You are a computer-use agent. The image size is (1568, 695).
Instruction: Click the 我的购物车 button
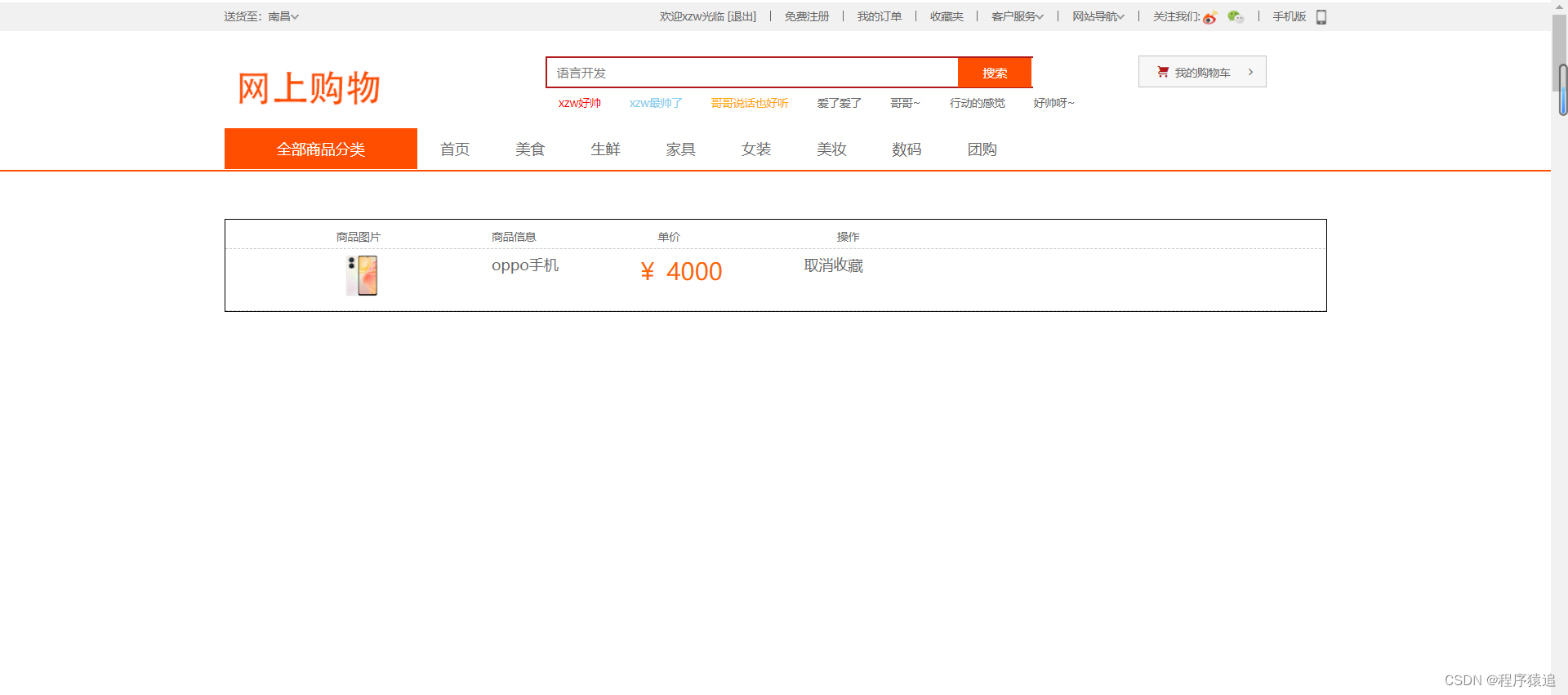click(1202, 72)
